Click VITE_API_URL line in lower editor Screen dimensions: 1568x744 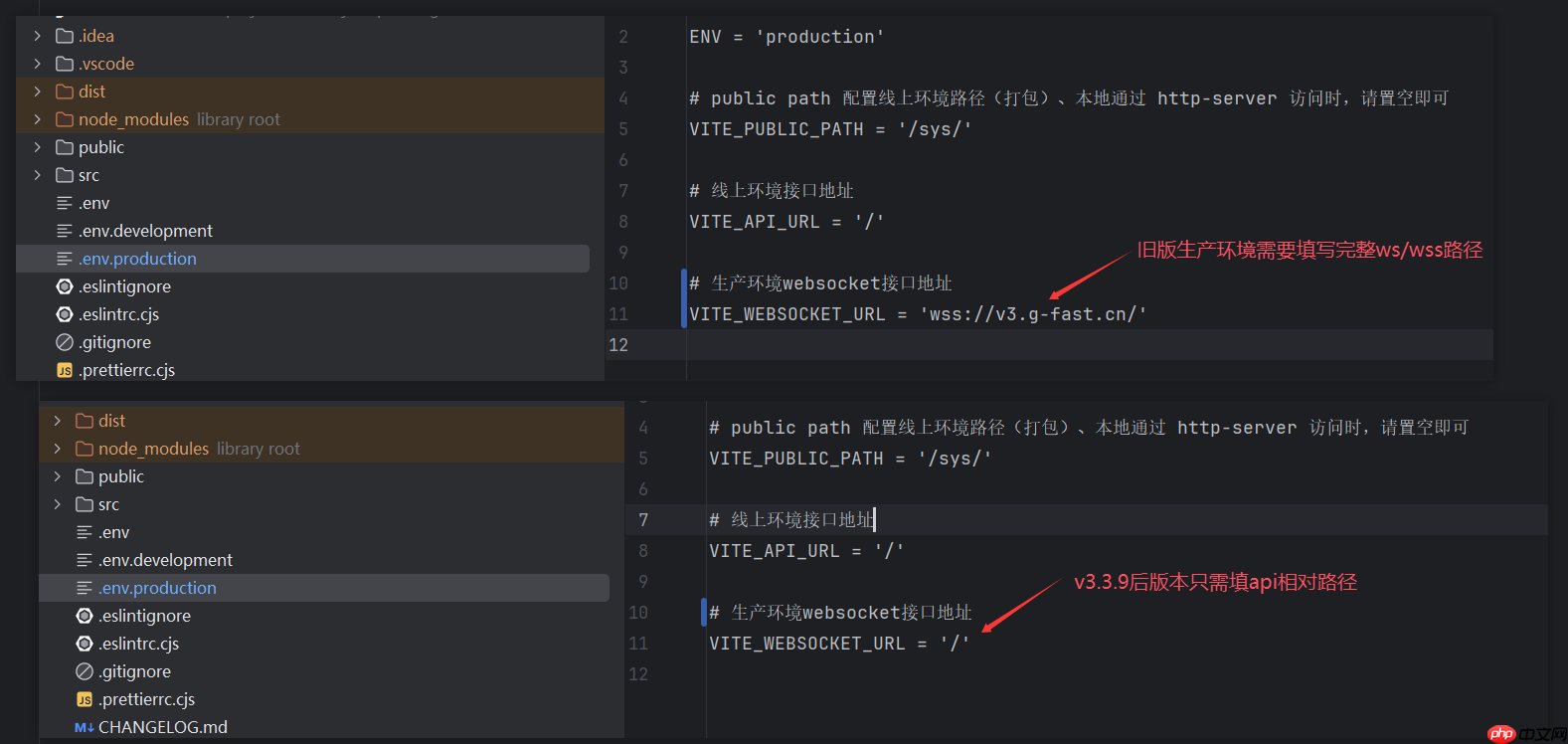pyautogui.click(x=806, y=551)
